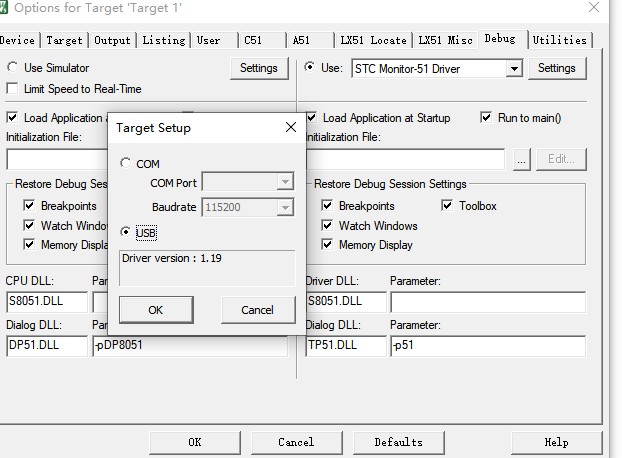Toggle Load Application at Startup for driver
Viewport: 622px width, 458px height.
pyautogui.click(x=311, y=117)
